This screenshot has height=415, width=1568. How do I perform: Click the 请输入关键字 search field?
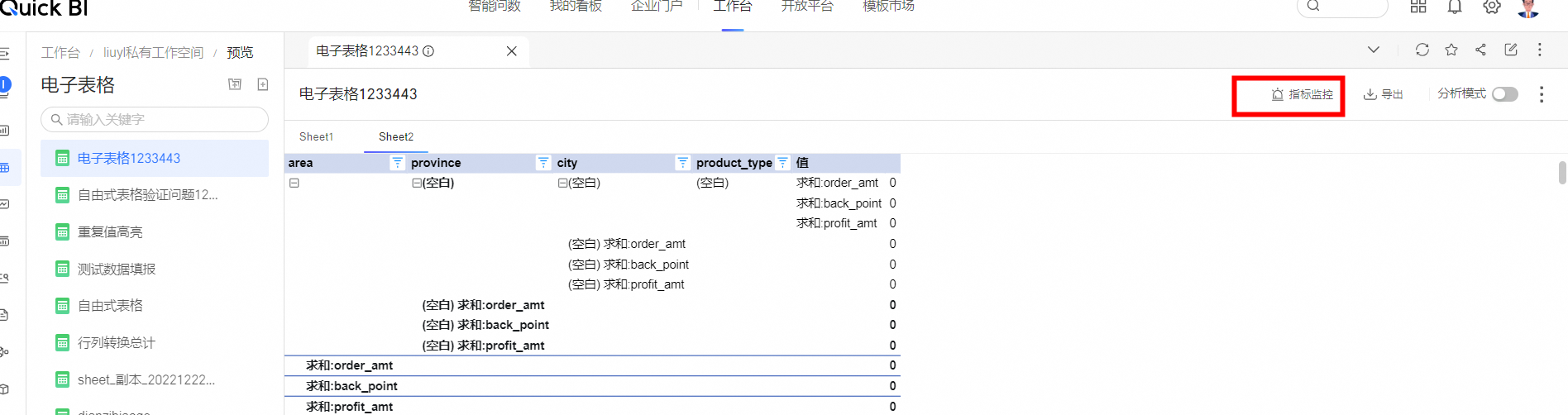[155, 120]
